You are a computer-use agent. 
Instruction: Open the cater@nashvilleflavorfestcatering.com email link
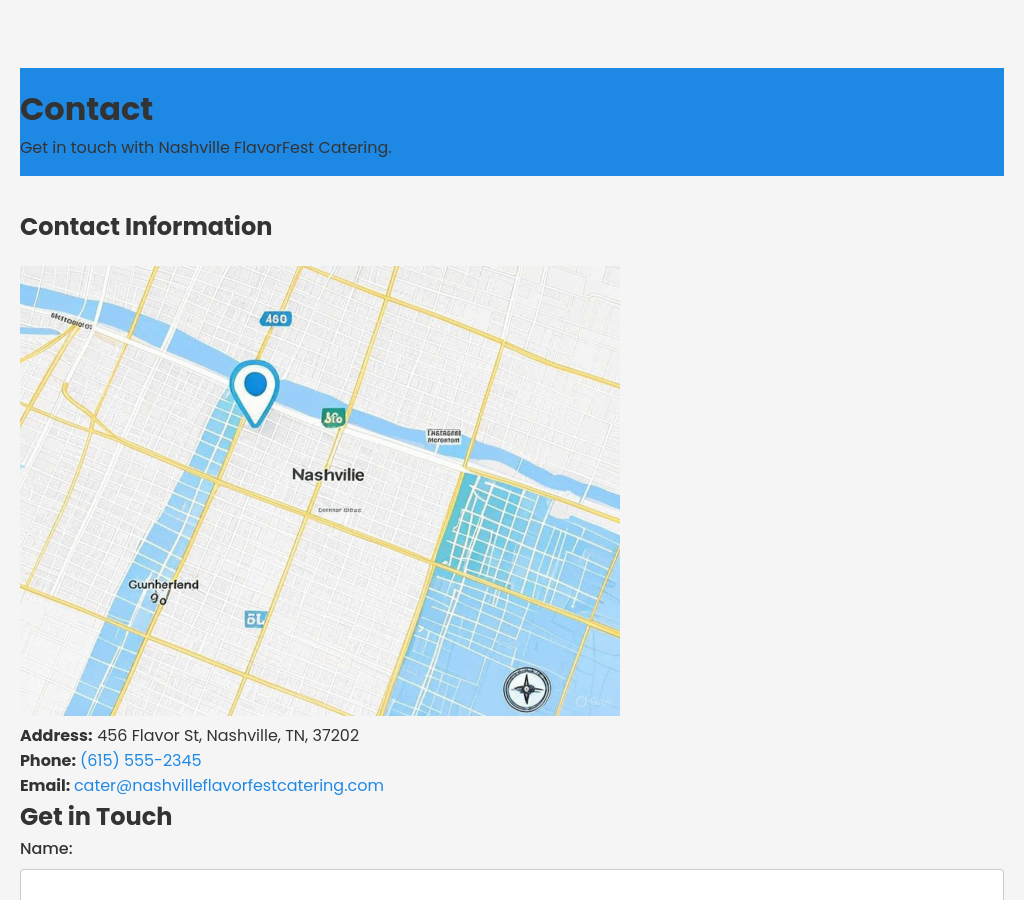click(x=228, y=786)
